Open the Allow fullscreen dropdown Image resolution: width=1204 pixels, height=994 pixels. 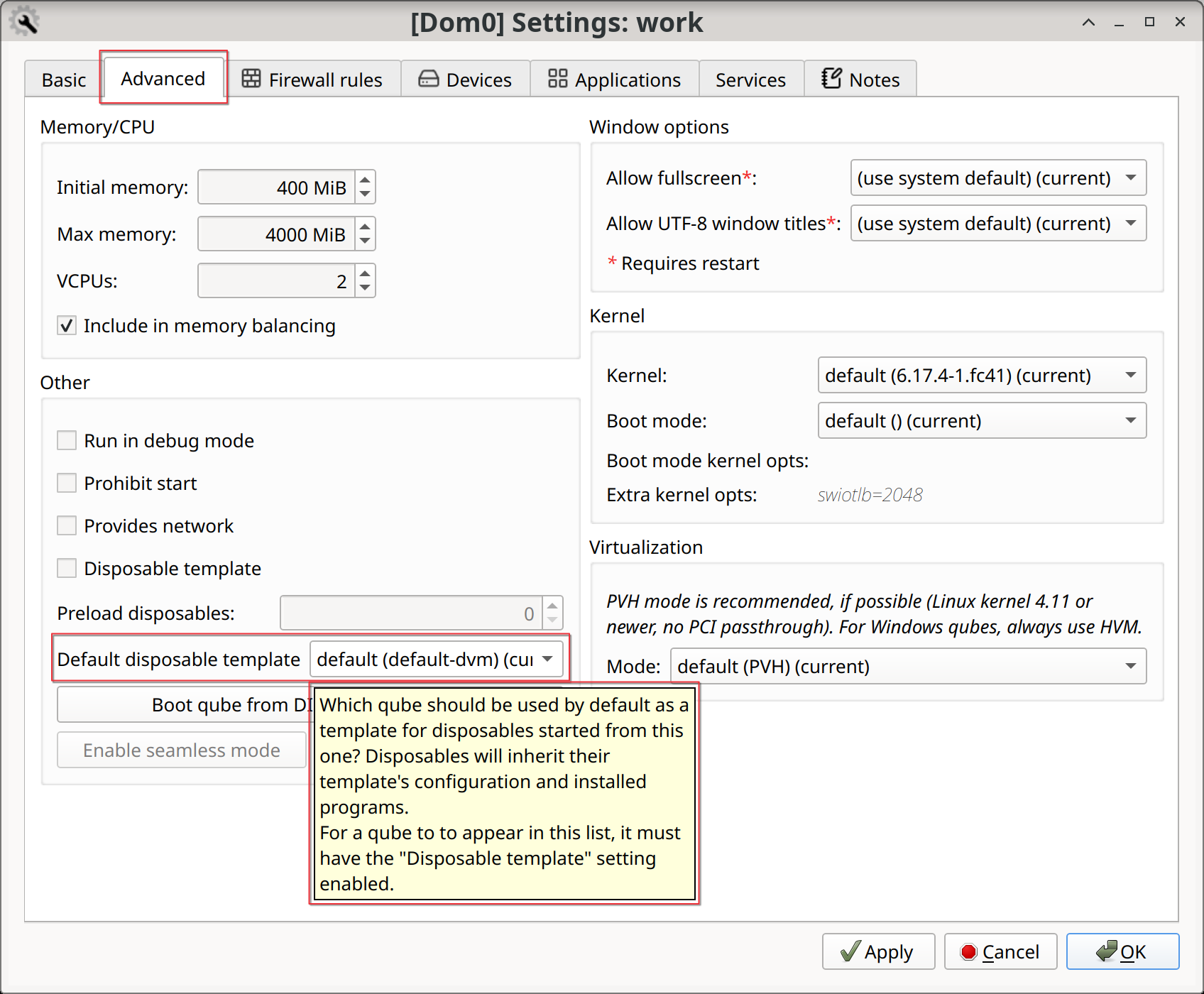997,177
